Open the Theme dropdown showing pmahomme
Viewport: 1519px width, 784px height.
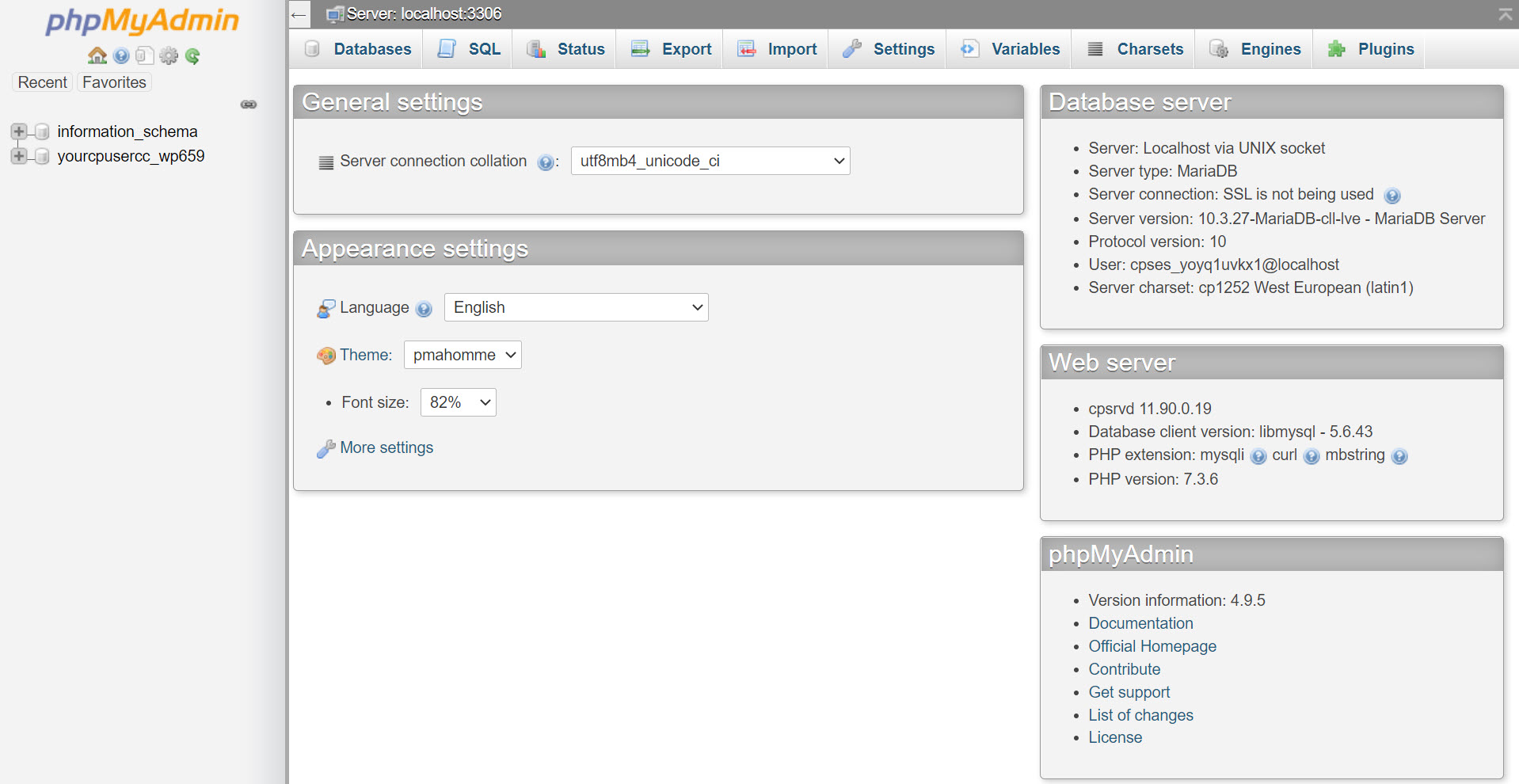(x=463, y=355)
